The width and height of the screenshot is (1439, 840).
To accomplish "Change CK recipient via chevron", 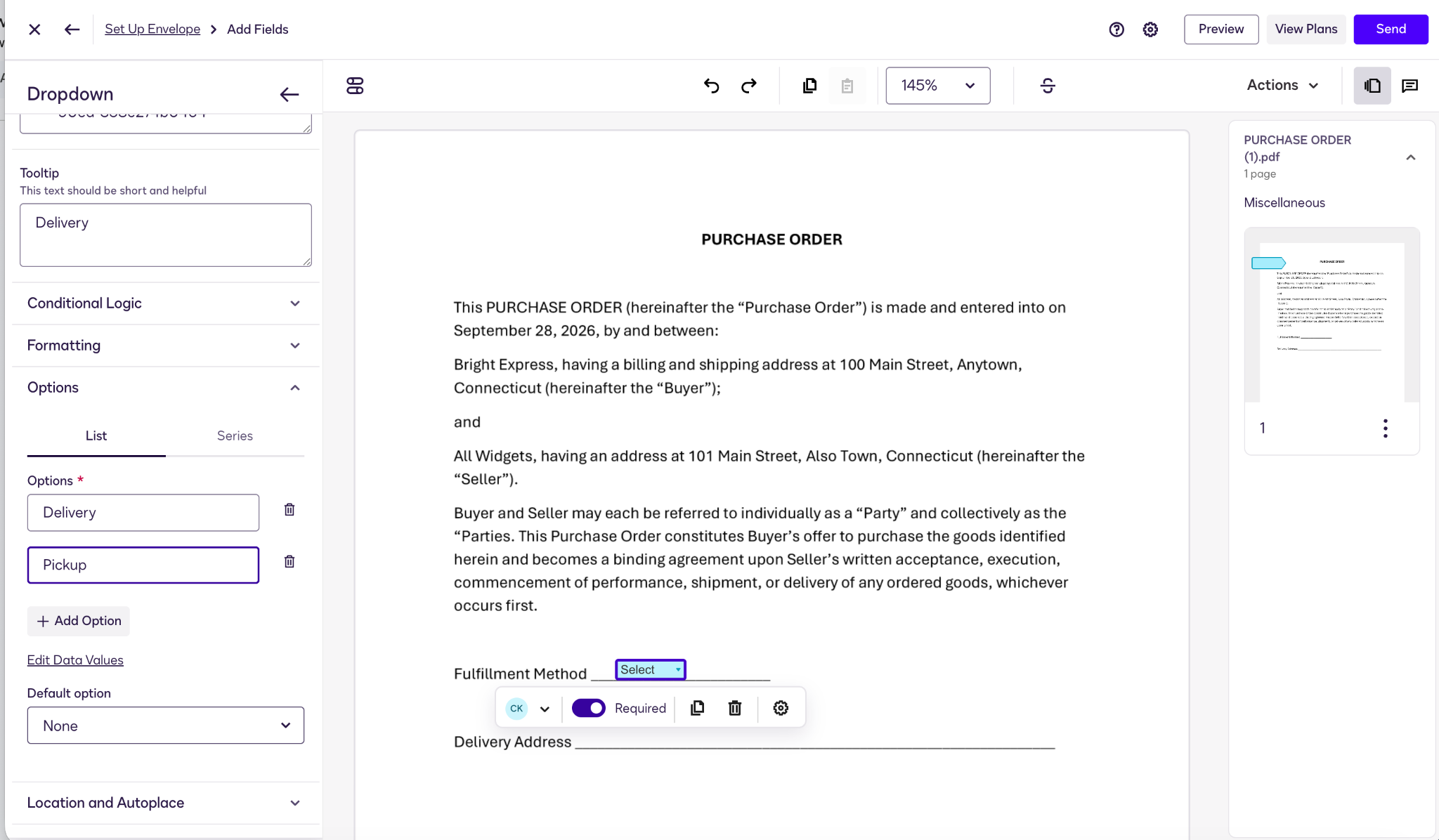I will click(545, 709).
